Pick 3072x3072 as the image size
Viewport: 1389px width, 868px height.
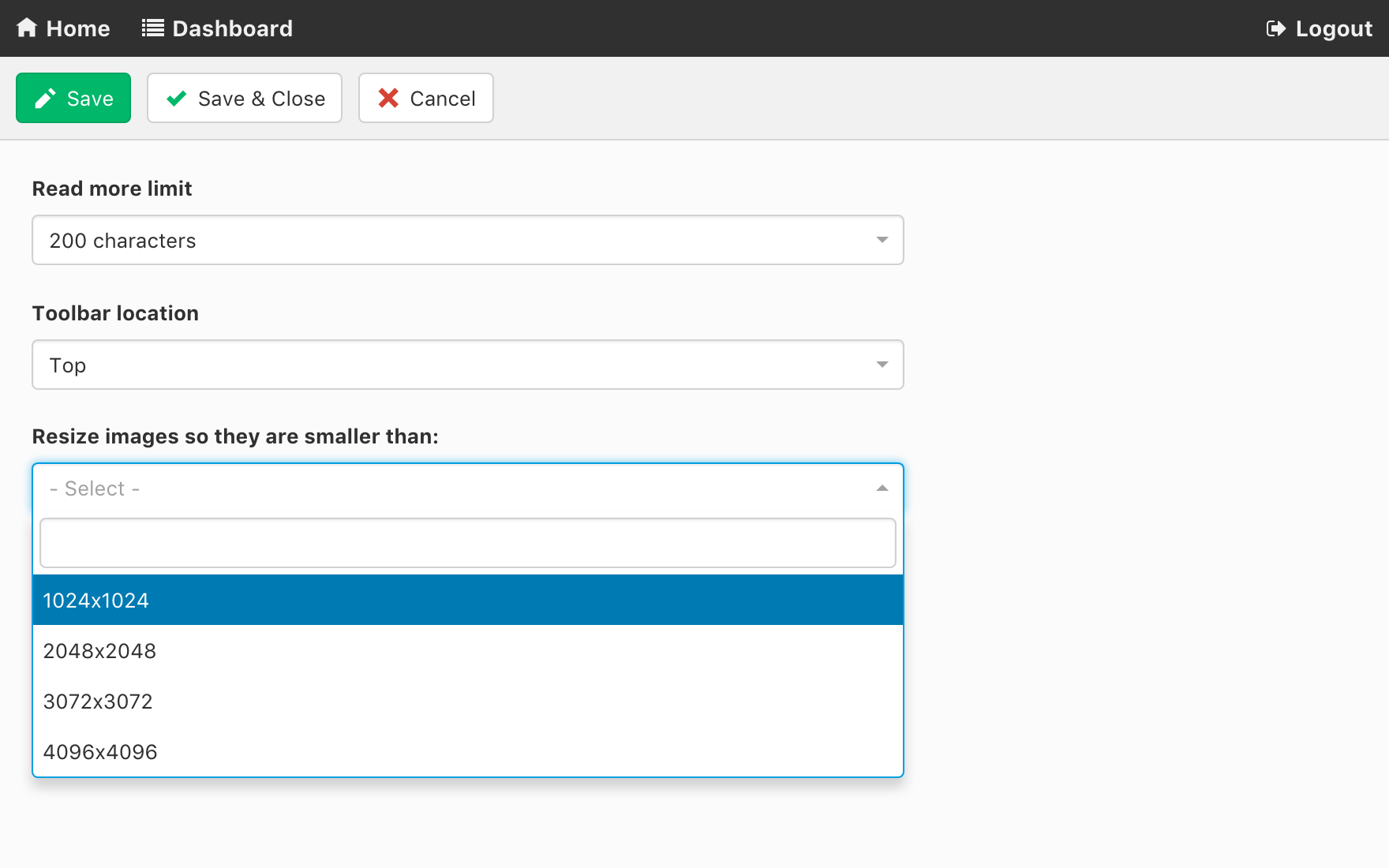(x=467, y=702)
